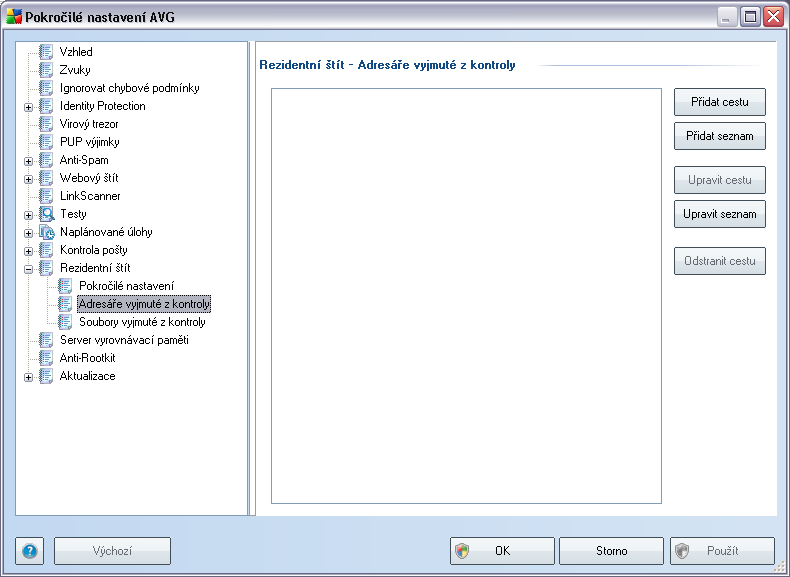The image size is (790, 577).
Task: Click the Upravit seznam button
Action: 719,214
